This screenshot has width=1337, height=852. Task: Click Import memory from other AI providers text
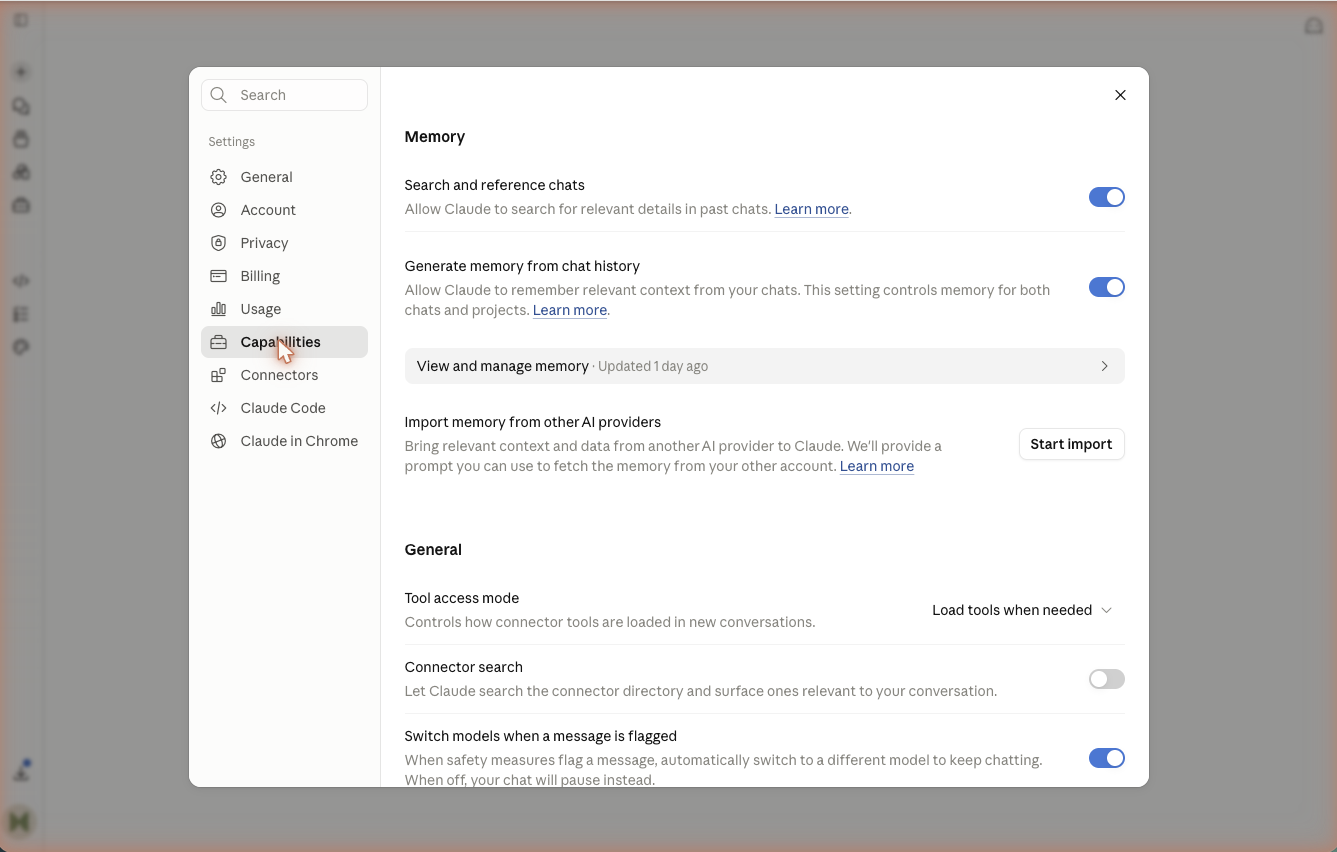point(533,422)
